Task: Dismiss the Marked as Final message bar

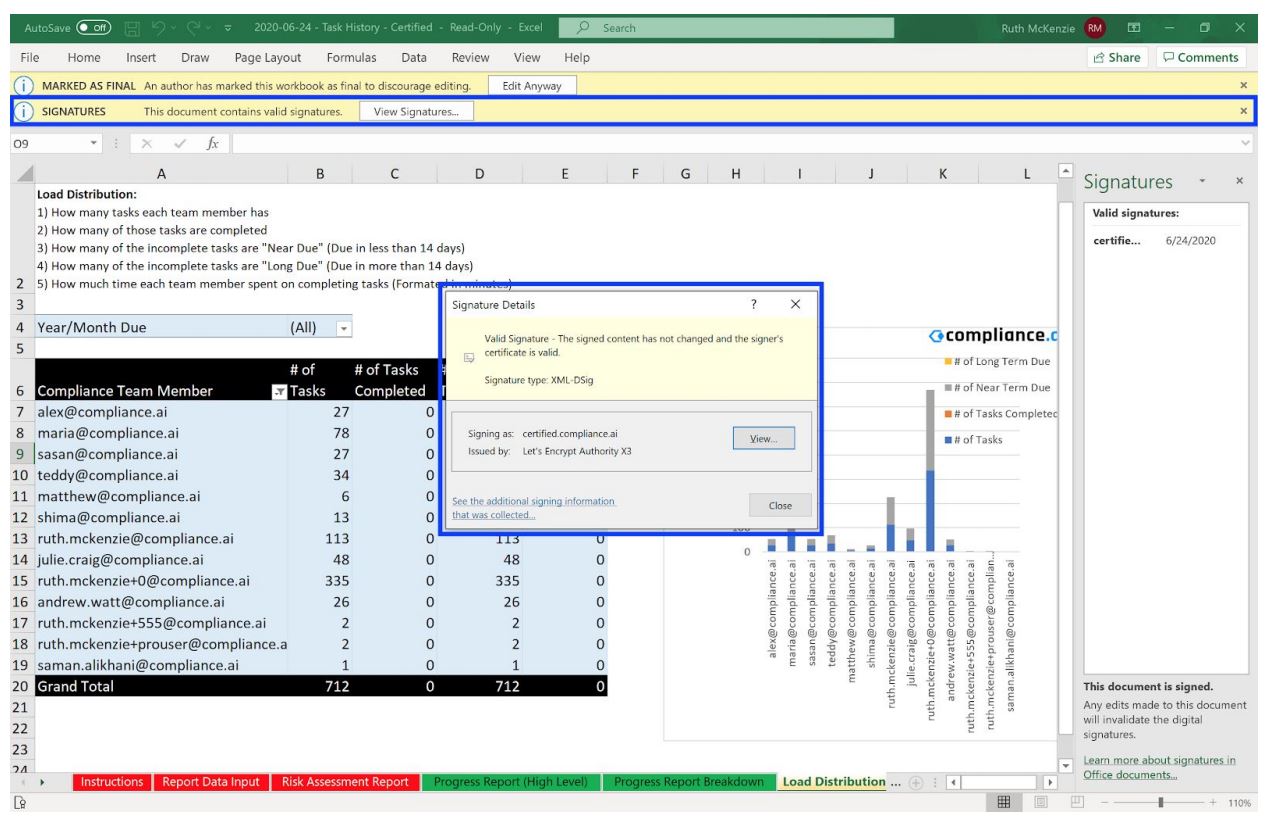Action: 1243,86
